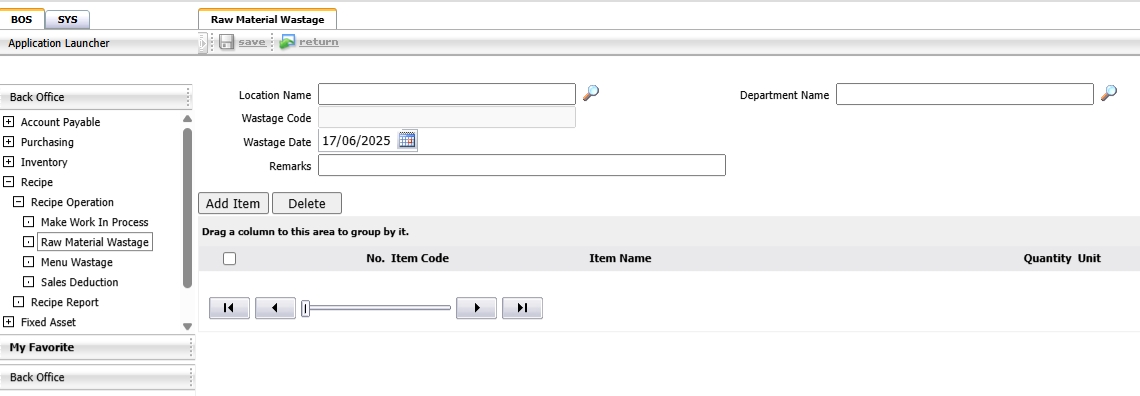Click the Back Office panel grip dots
Viewport: 1140px width, 396px height.
coord(188,97)
